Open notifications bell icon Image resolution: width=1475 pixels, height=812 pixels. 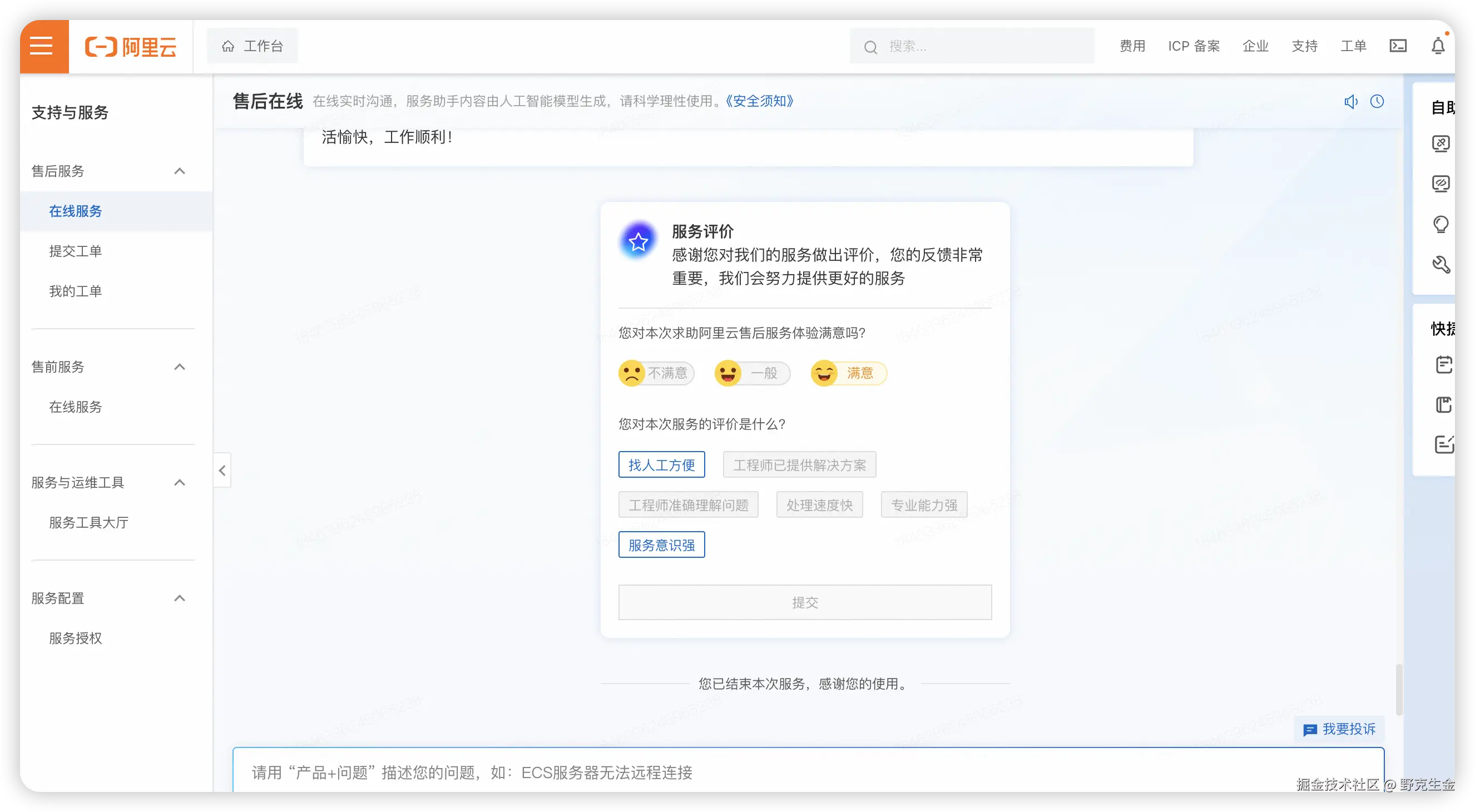coord(1438,46)
